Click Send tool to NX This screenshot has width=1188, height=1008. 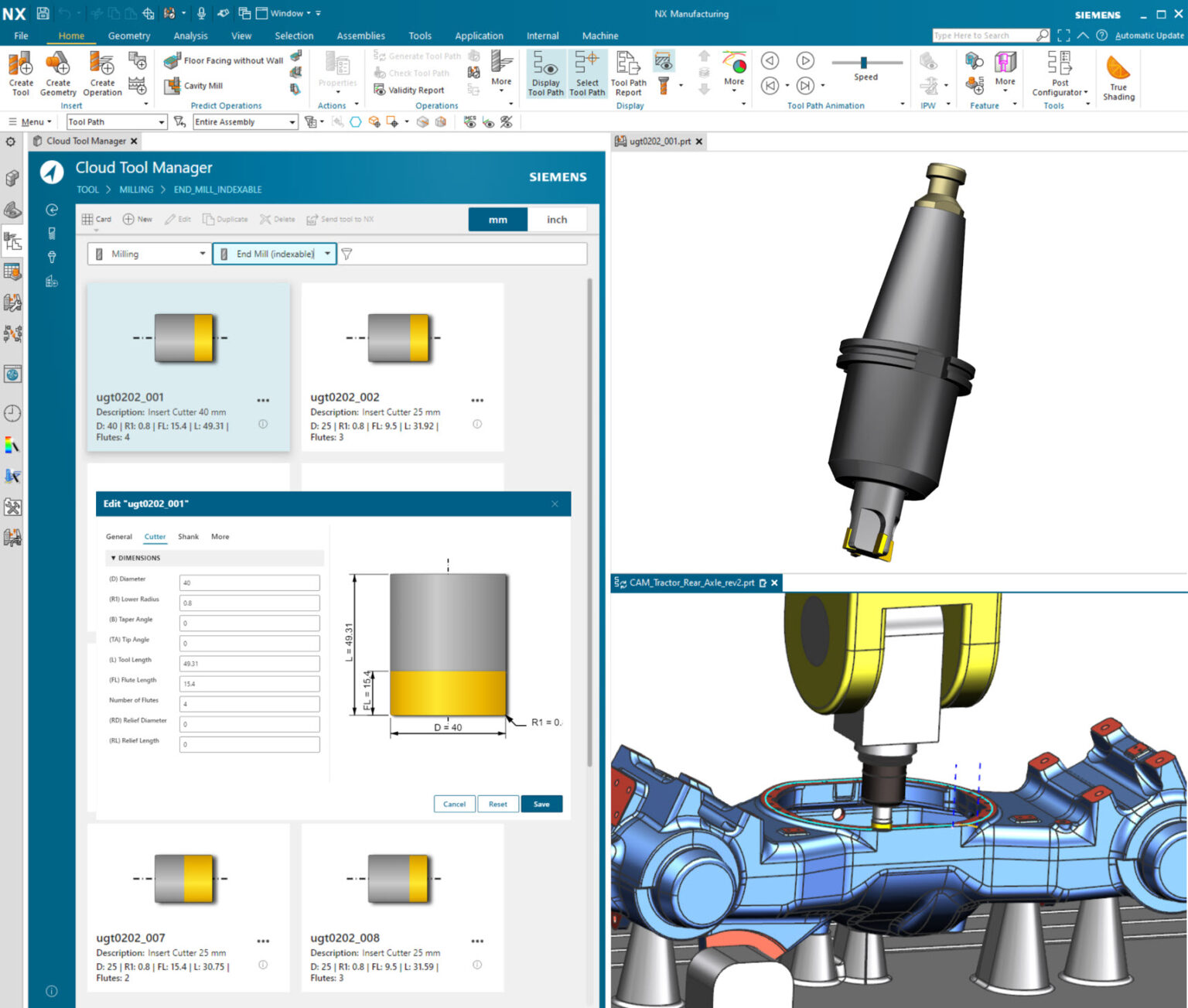pos(339,219)
